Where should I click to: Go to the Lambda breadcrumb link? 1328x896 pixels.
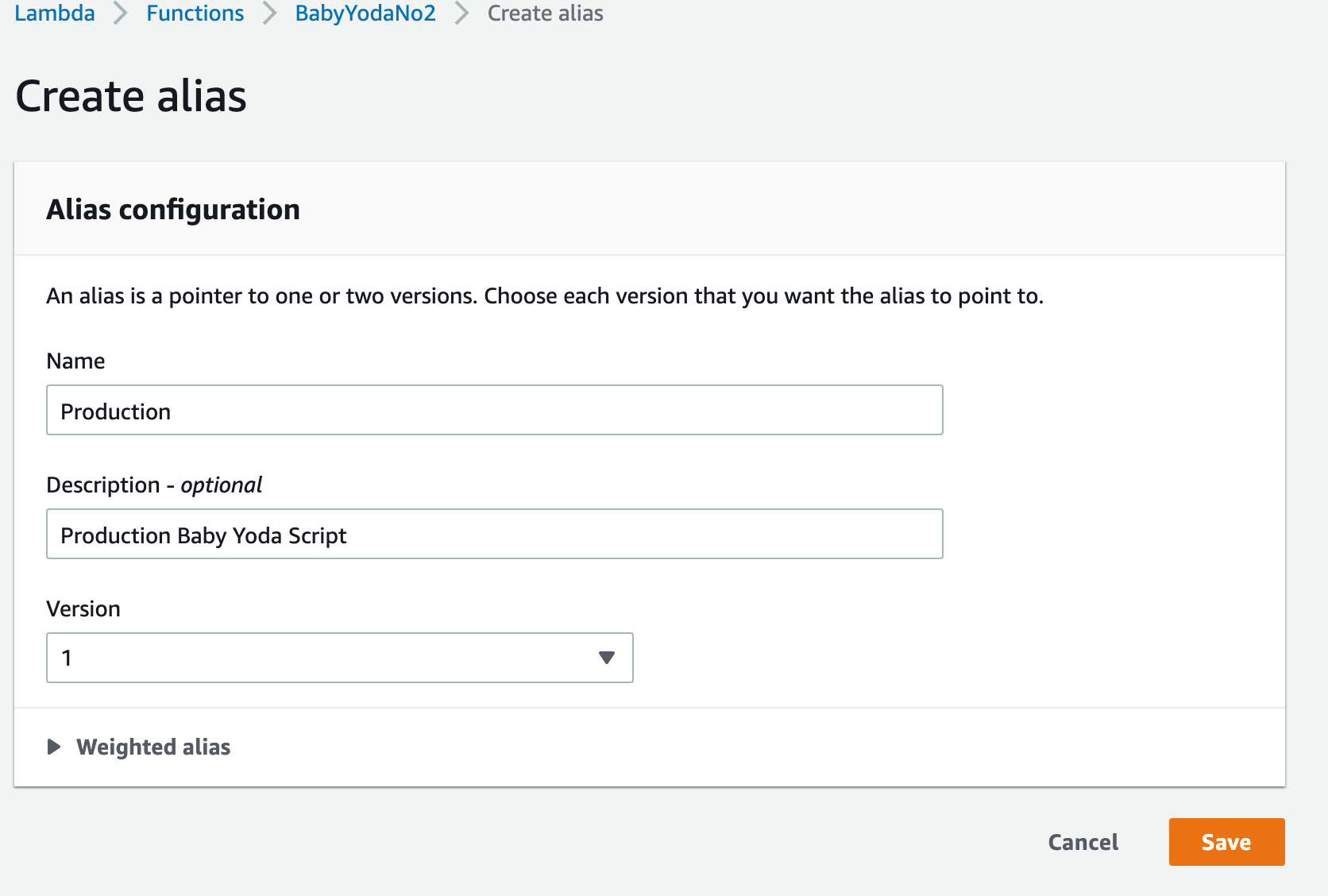[x=55, y=13]
